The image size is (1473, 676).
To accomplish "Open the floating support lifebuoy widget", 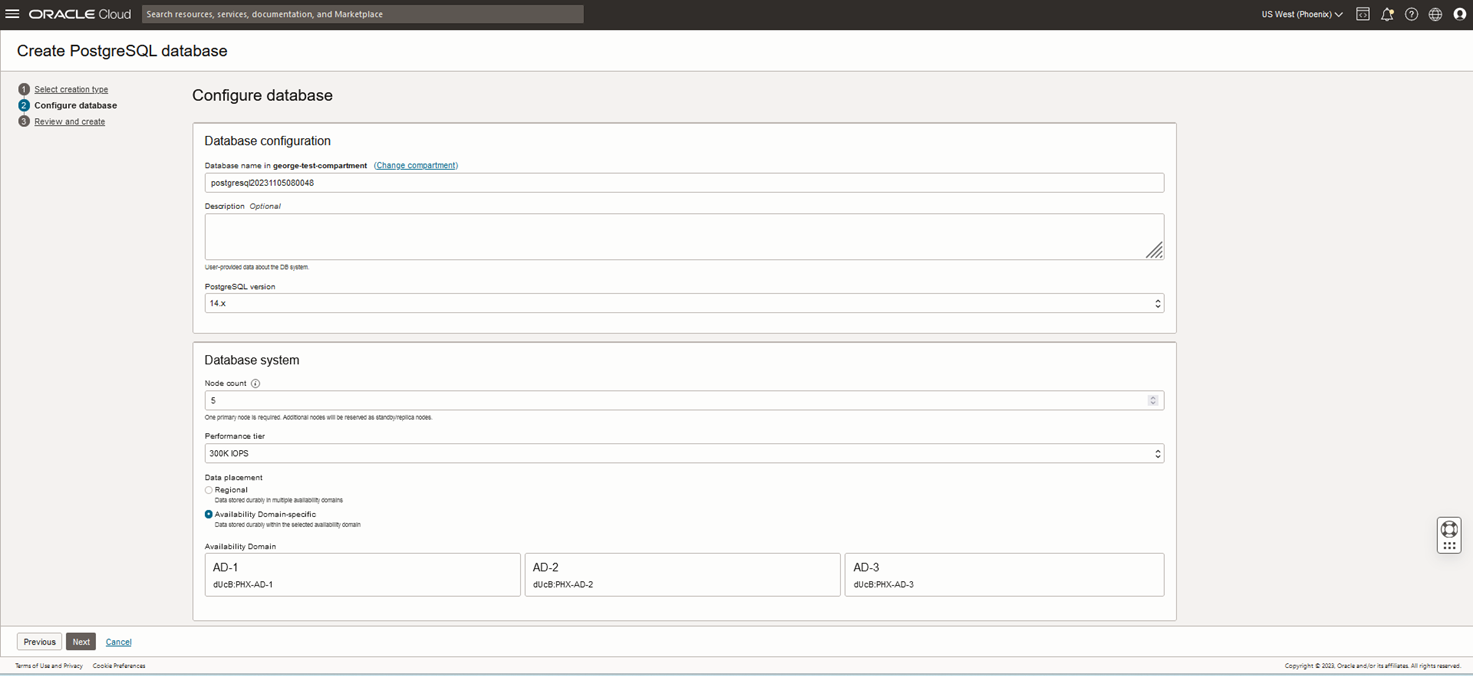I will pos(1449,535).
